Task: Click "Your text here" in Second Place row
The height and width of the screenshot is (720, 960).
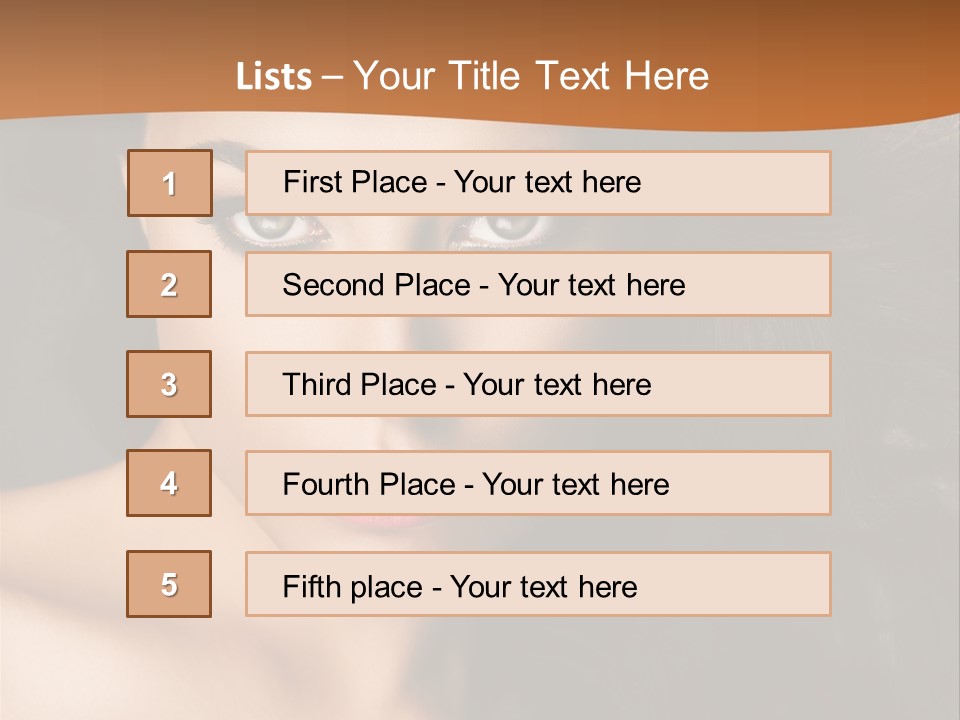Action: [591, 285]
